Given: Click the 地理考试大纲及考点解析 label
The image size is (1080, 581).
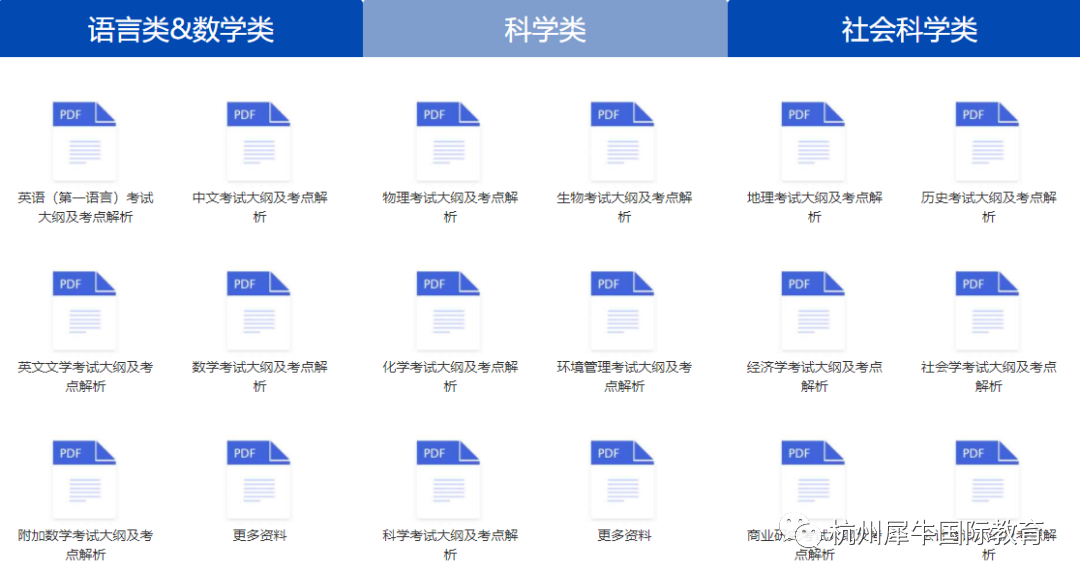Looking at the screenshot, I should [x=814, y=207].
